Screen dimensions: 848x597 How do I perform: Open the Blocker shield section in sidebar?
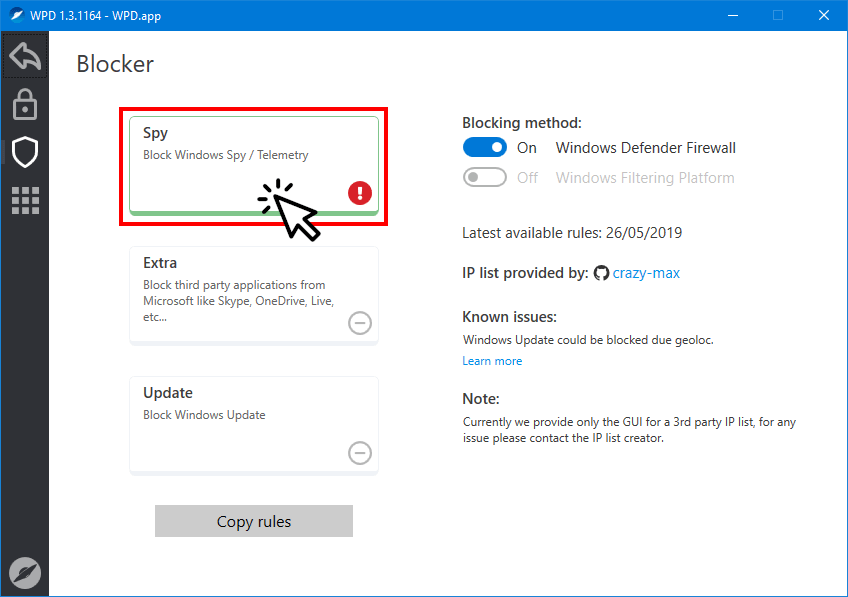tap(25, 152)
